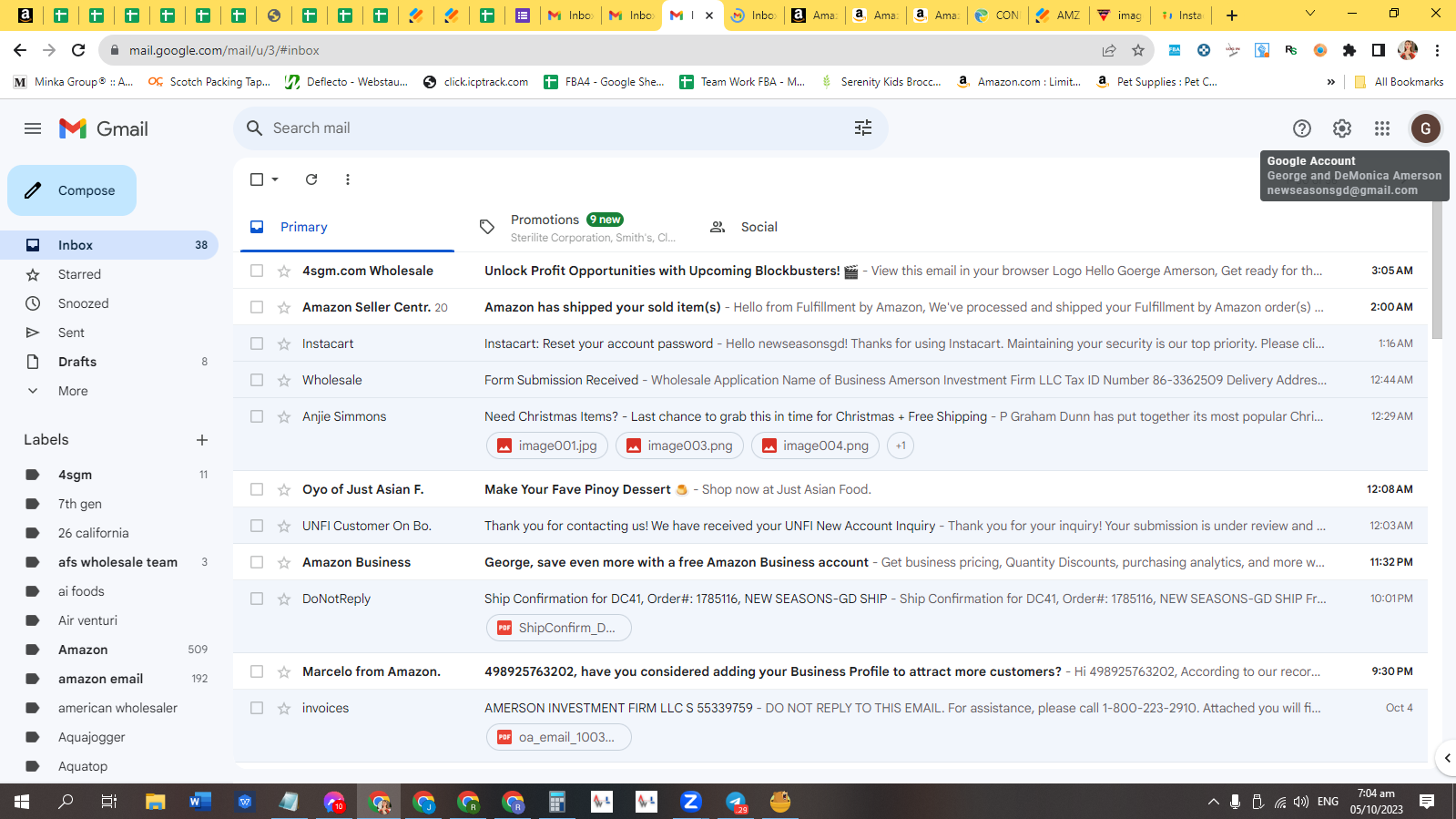Star the Instacart password reset email

click(284, 343)
